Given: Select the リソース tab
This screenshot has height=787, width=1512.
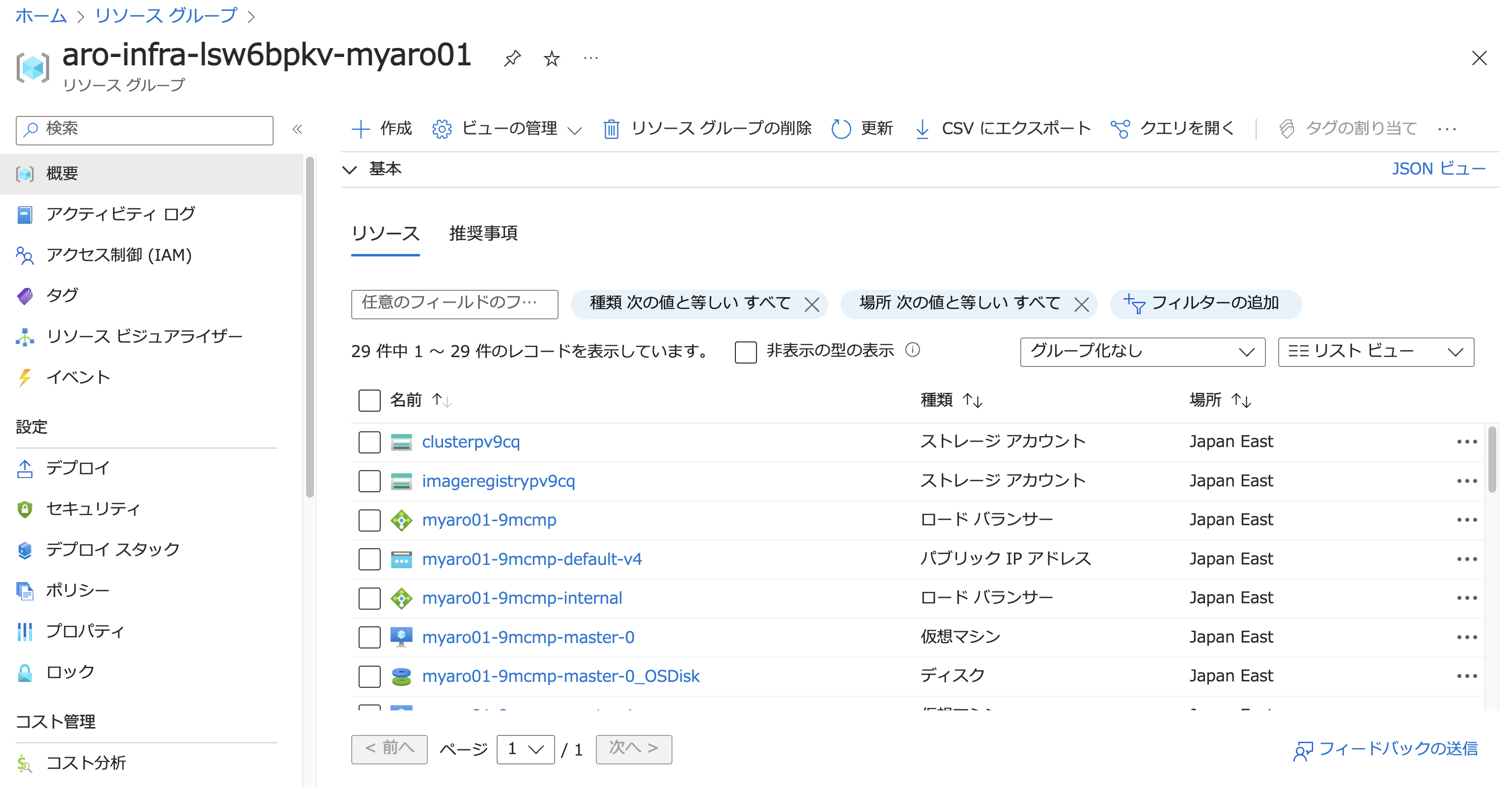Looking at the screenshot, I should point(385,233).
